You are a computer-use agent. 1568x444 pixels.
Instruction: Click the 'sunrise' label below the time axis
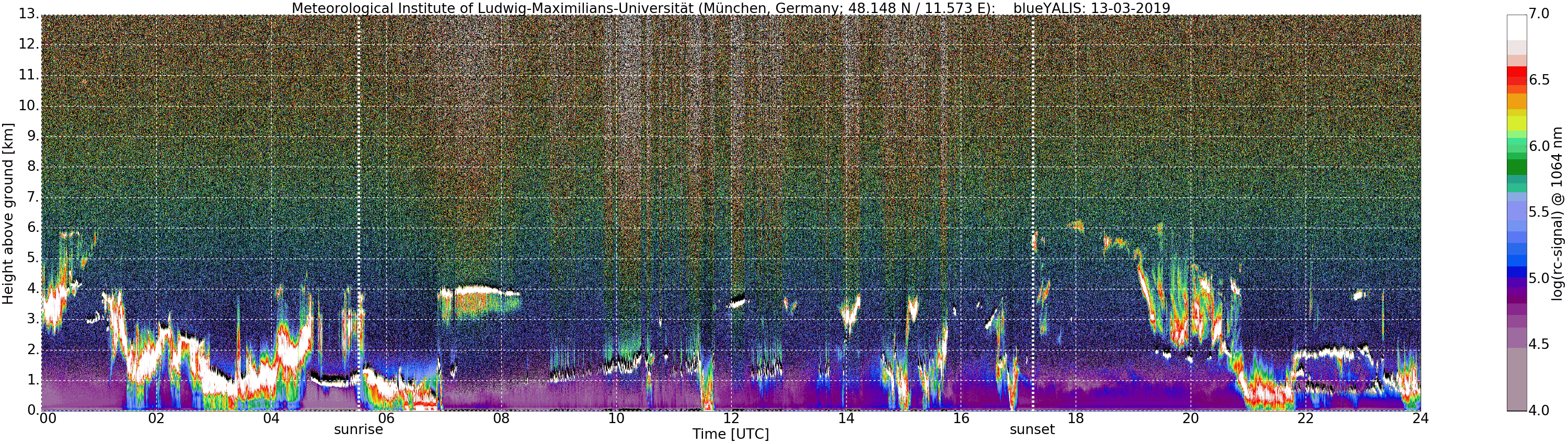359,429
